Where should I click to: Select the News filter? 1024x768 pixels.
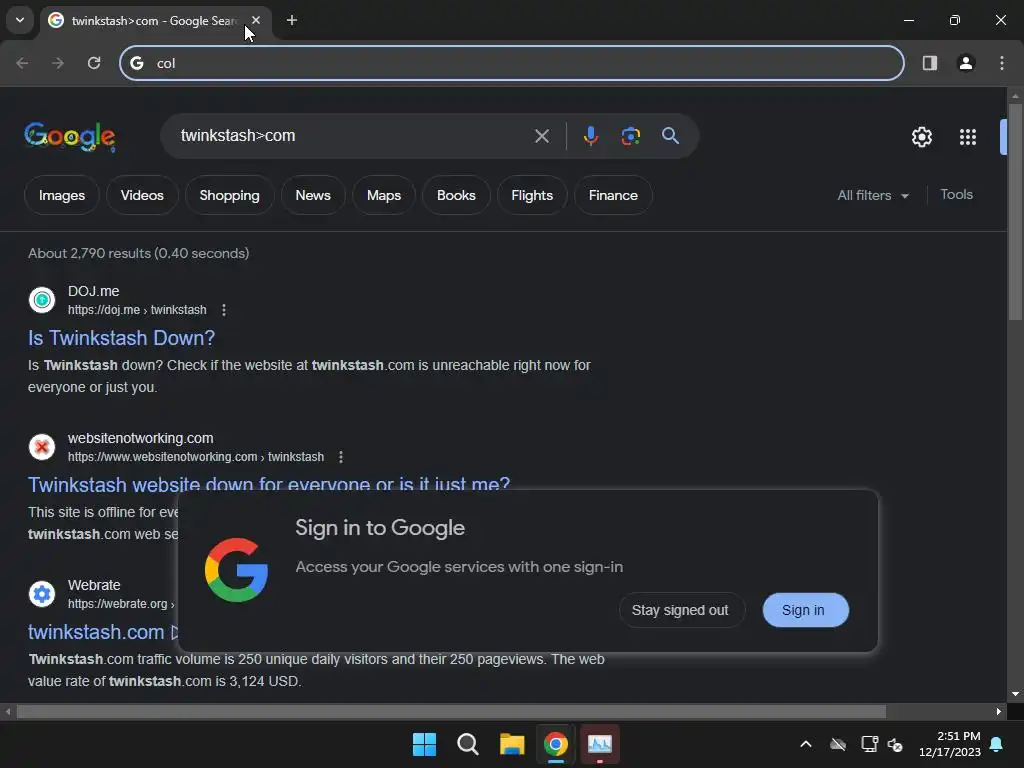[x=313, y=195]
